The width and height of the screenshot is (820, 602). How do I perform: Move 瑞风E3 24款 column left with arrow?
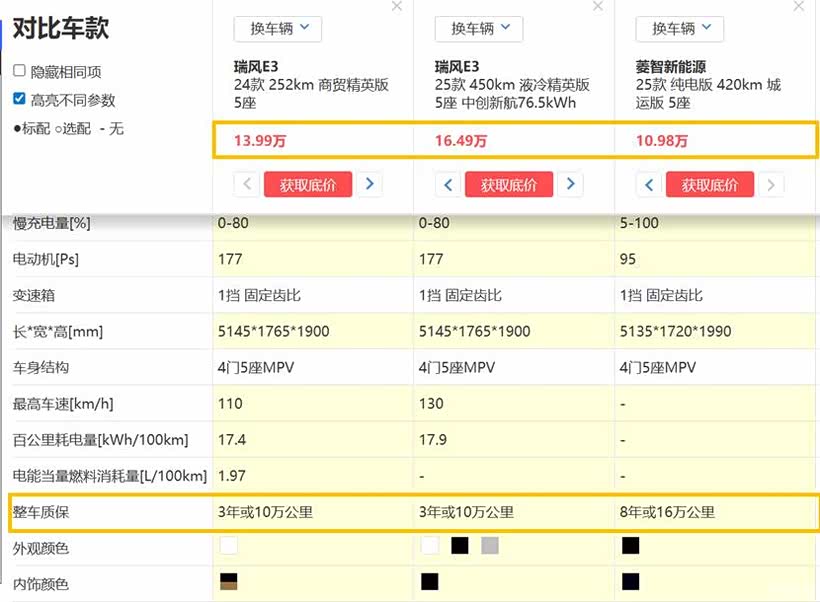click(247, 184)
